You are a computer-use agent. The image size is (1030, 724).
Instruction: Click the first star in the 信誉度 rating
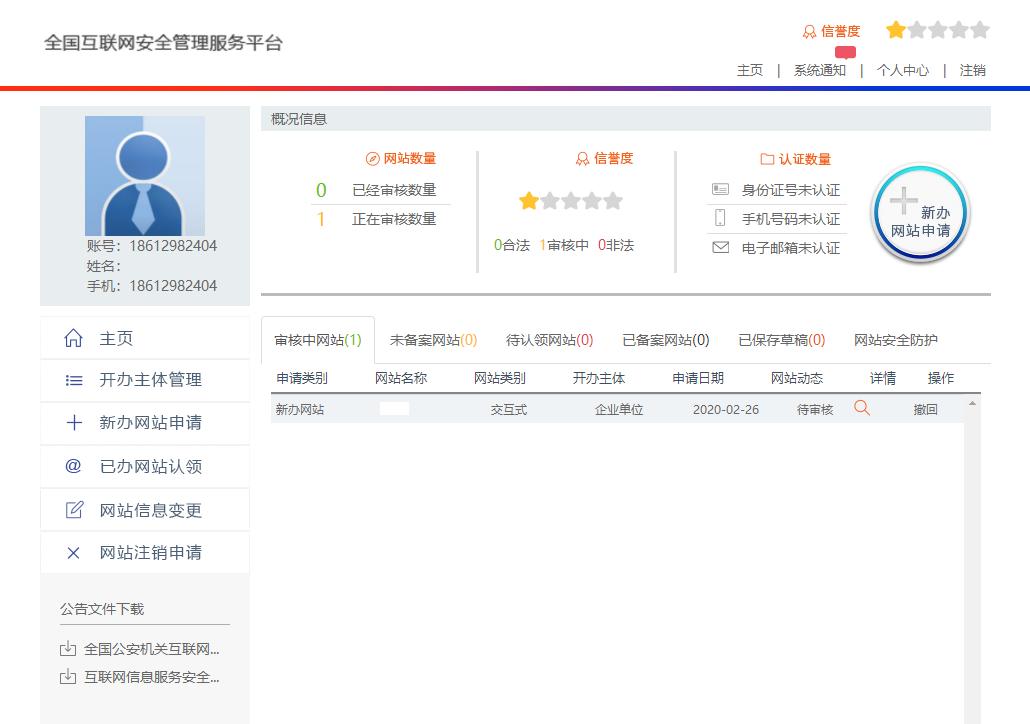pyautogui.click(x=529, y=200)
